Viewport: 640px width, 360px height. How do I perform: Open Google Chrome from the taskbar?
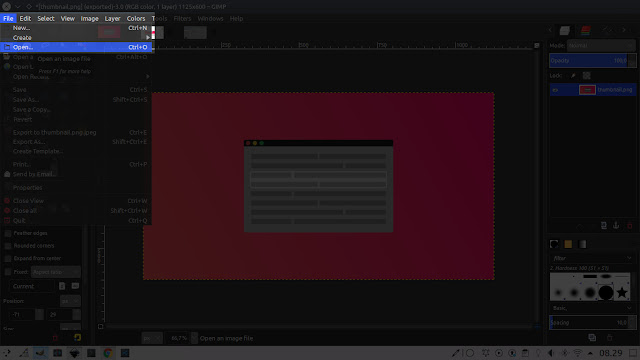pyautogui.click(x=108, y=353)
